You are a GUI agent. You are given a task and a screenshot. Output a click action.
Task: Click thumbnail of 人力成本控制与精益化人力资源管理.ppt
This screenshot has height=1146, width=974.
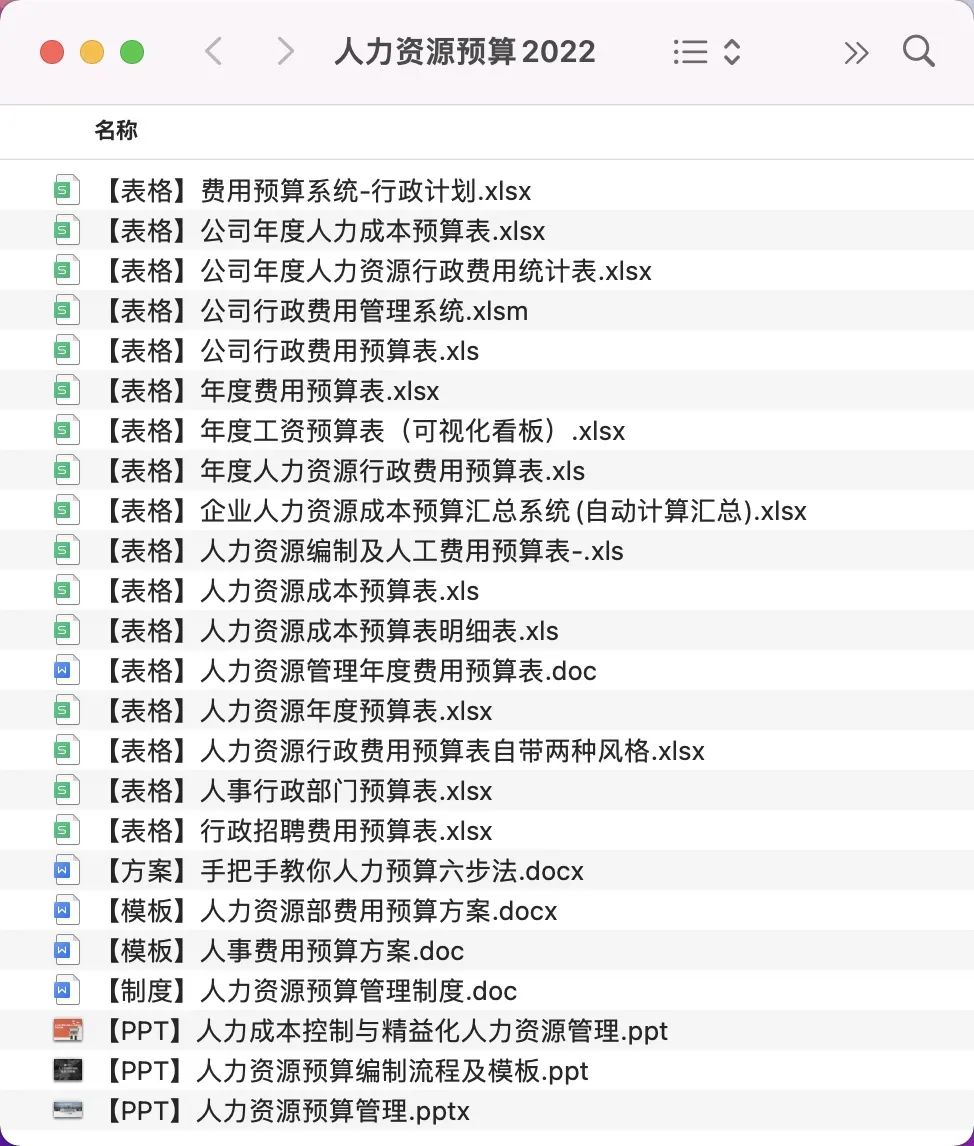(67, 1031)
